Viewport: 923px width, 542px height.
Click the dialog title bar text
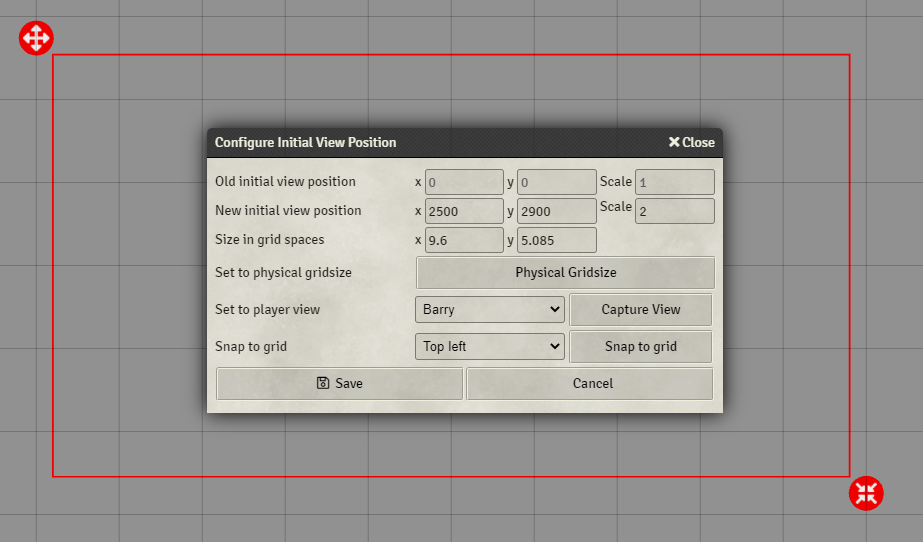[305, 142]
